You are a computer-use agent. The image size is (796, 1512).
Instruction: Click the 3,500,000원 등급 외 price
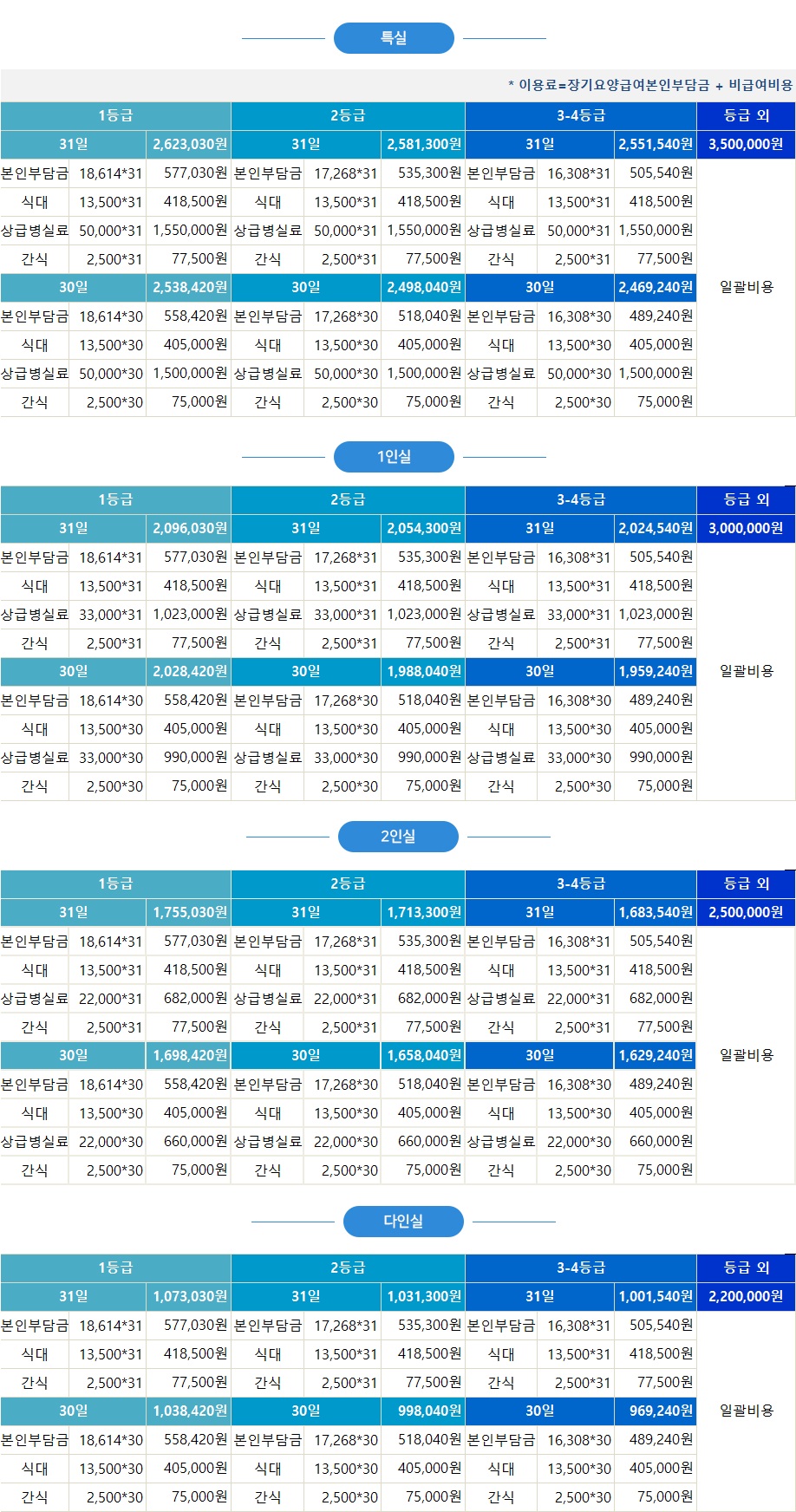click(746, 144)
